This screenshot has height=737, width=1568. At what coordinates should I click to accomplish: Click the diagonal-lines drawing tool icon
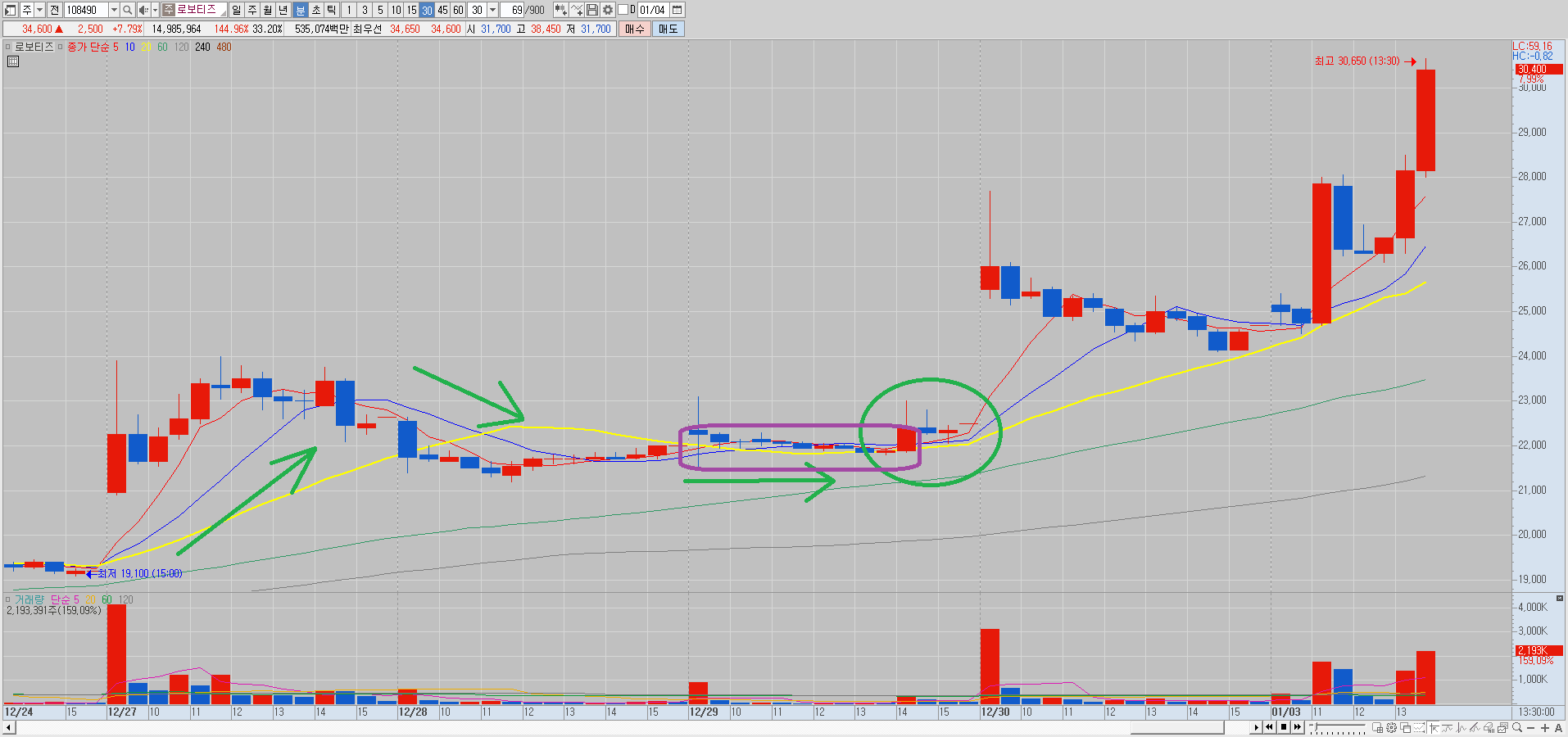tap(1475, 727)
